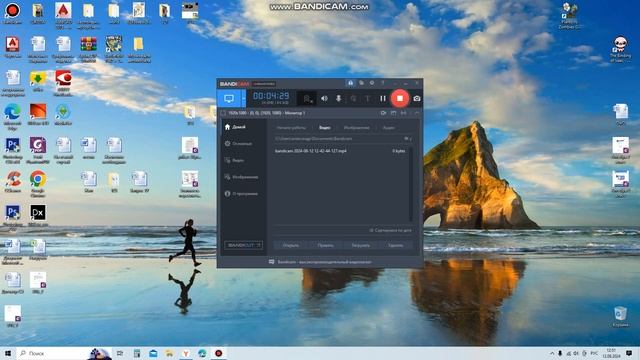
Task: Select the Plants vs Zombies desktop icon
Action: coord(570,16)
